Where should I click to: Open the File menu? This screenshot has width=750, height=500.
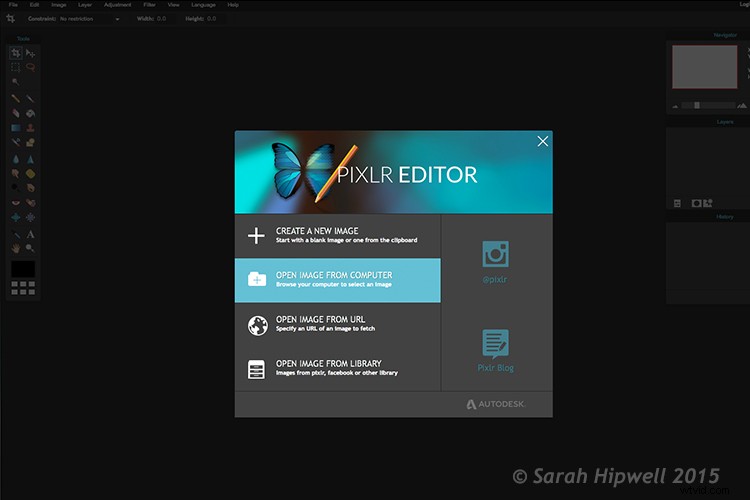(x=13, y=5)
